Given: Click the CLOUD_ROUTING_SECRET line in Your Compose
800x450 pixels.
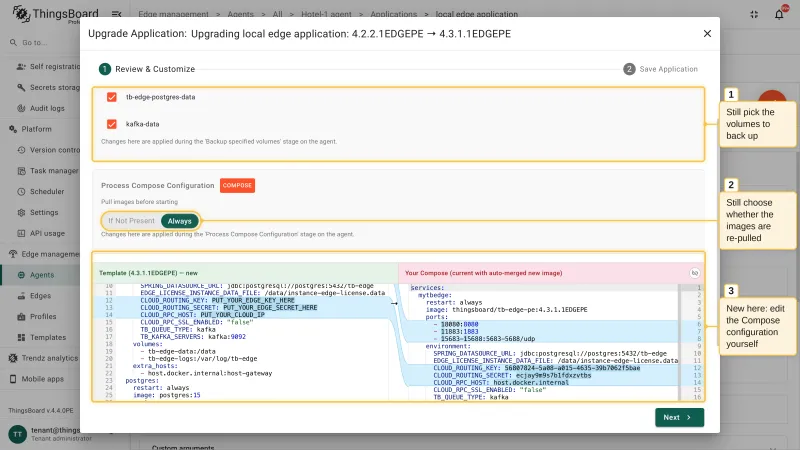Looking at the screenshot, I should pyautogui.click(x=512, y=375).
